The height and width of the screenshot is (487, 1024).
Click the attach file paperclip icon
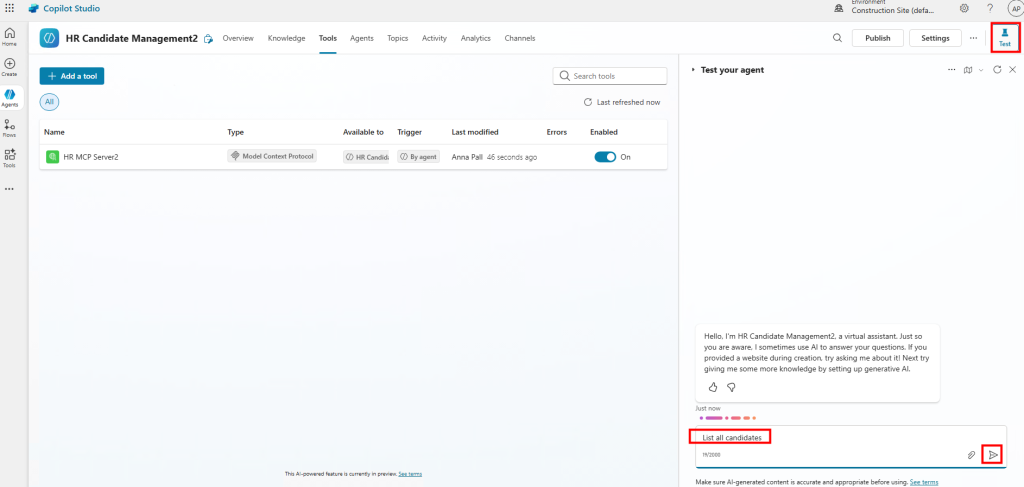pos(971,455)
